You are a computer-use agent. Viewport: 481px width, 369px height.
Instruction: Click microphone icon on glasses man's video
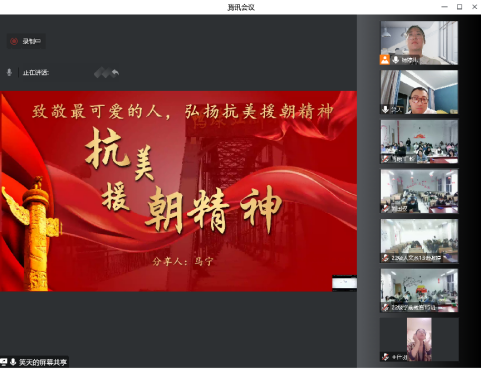(x=385, y=109)
